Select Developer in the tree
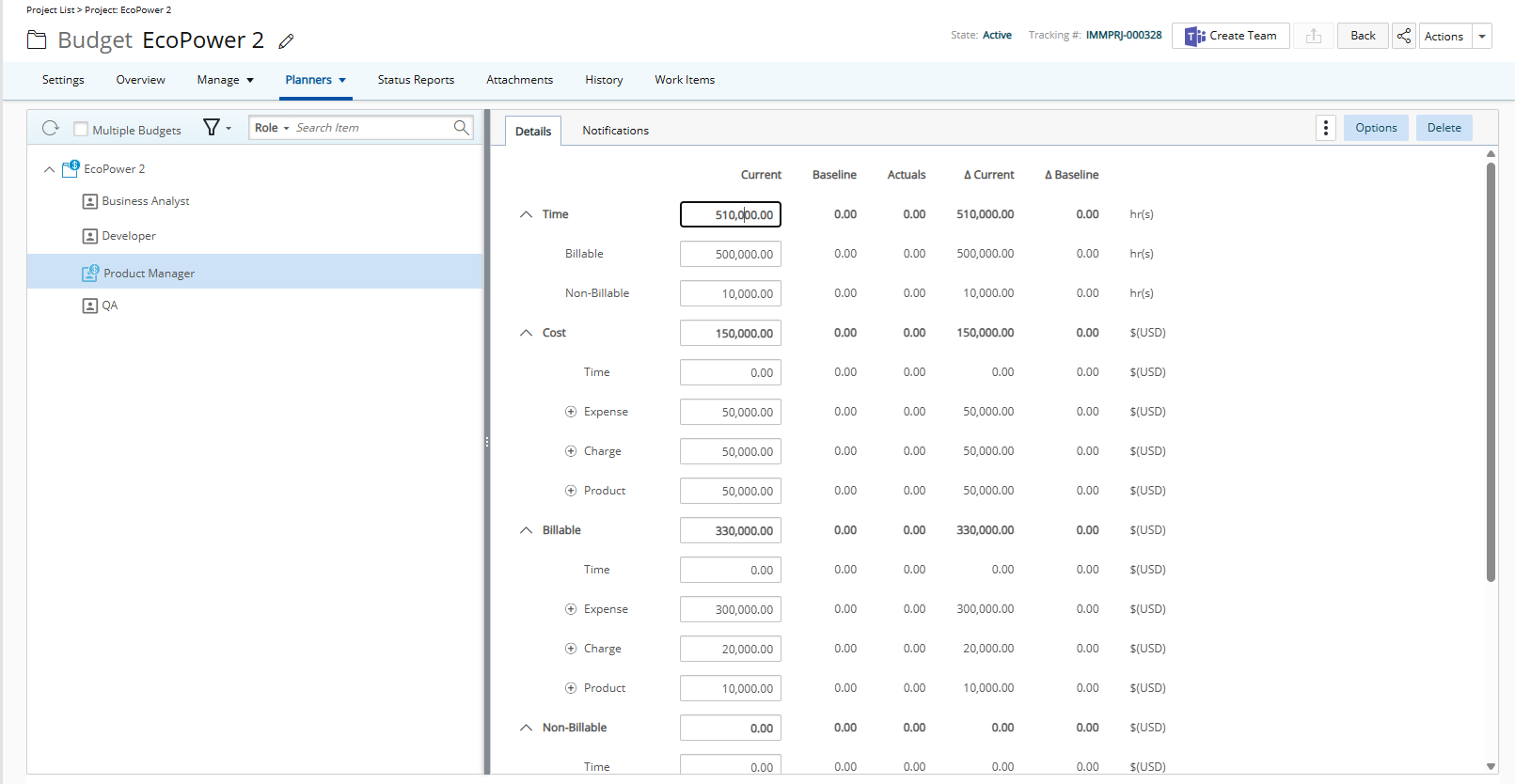Viewport: 1515px width, 784px height. coord(129,236)
